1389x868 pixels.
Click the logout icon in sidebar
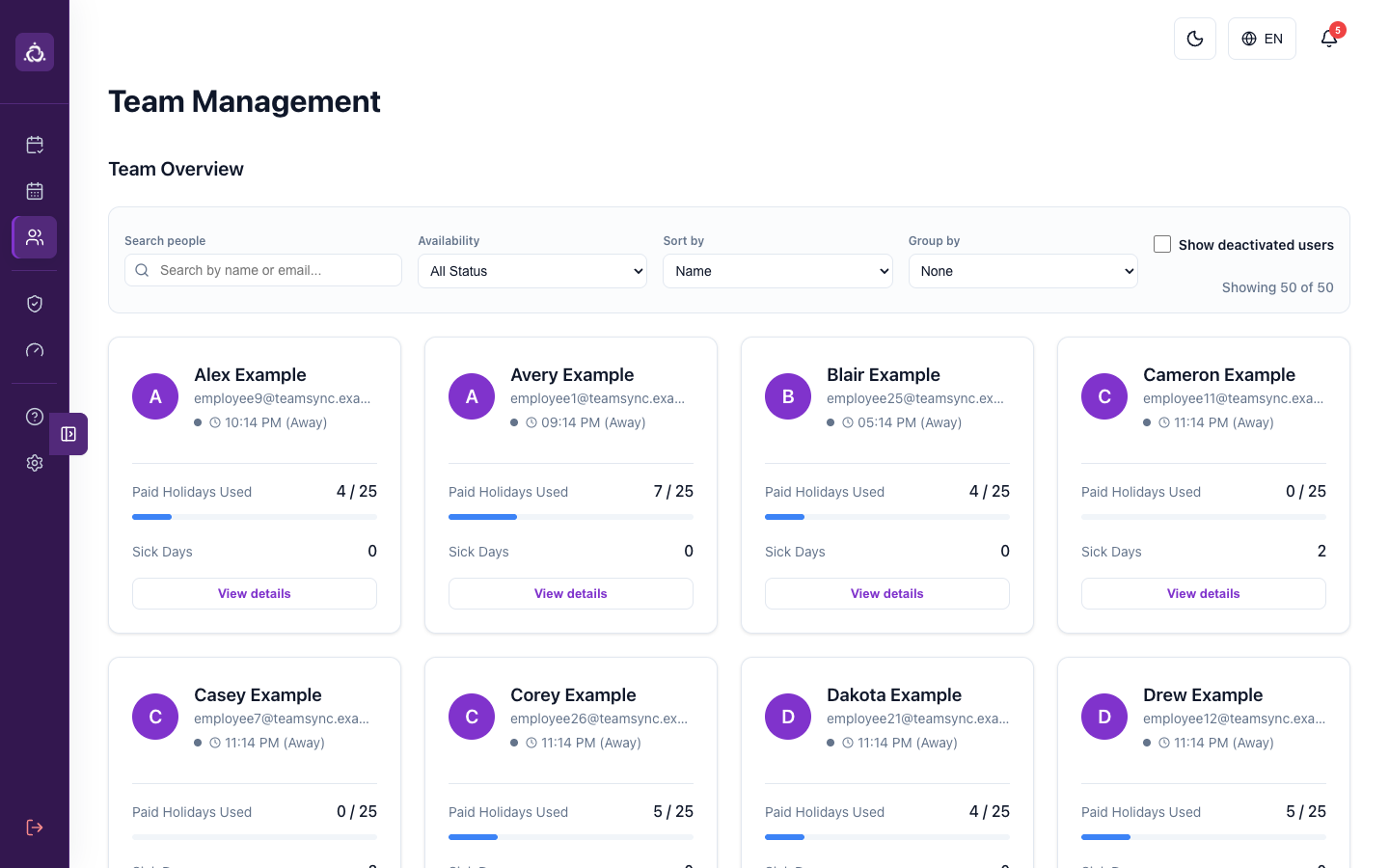tap(35, 827)
